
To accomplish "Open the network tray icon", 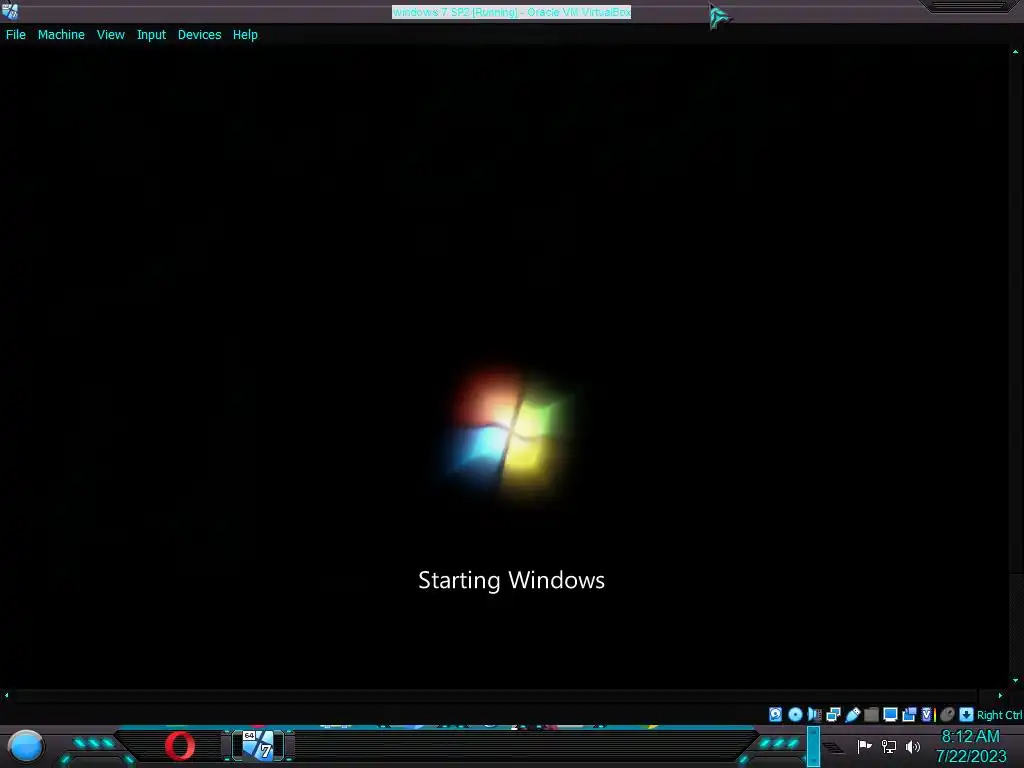I will (x=889, y=746).
